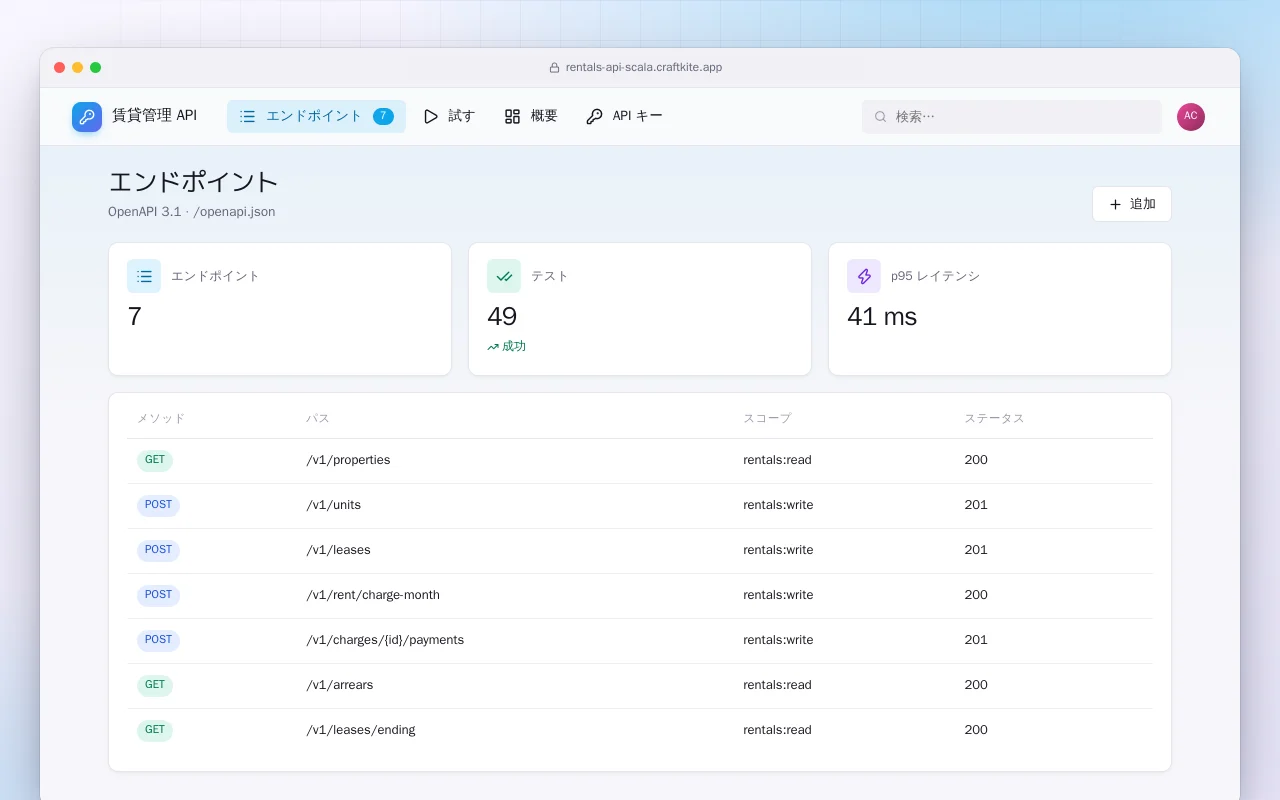Open the エンドポイント tab
This screenshot has height=800, width=1280.
point(316,116)
